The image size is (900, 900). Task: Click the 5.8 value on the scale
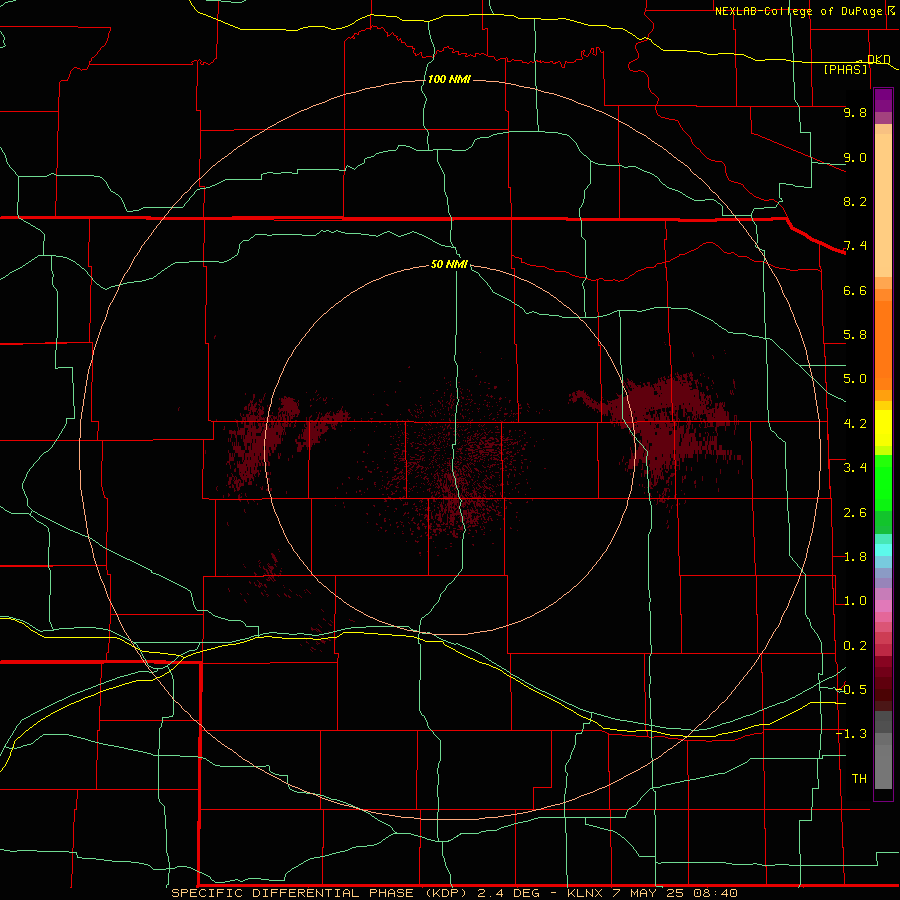coord(855,335)
